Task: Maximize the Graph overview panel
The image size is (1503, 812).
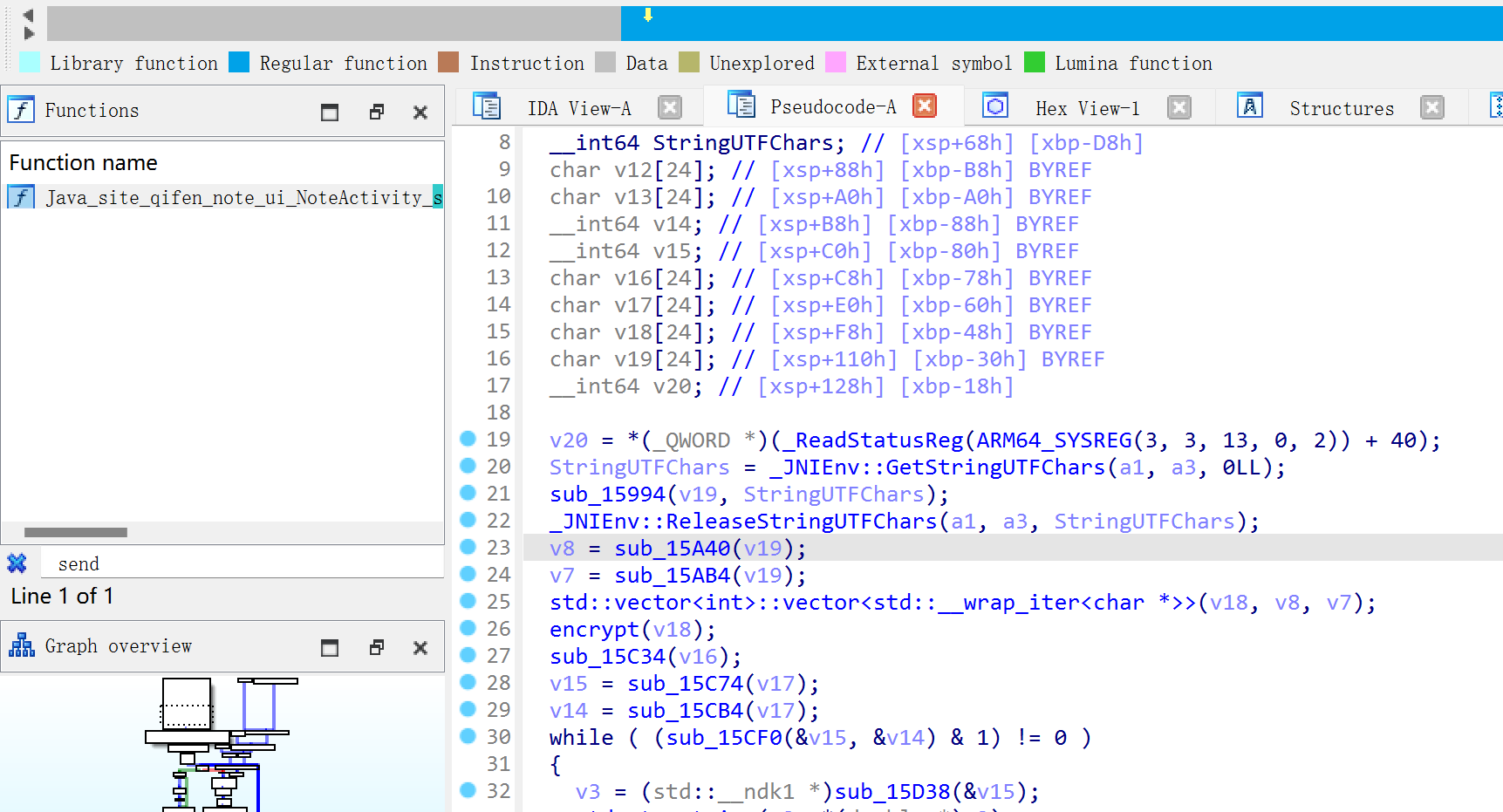Action: pos(330,647)
